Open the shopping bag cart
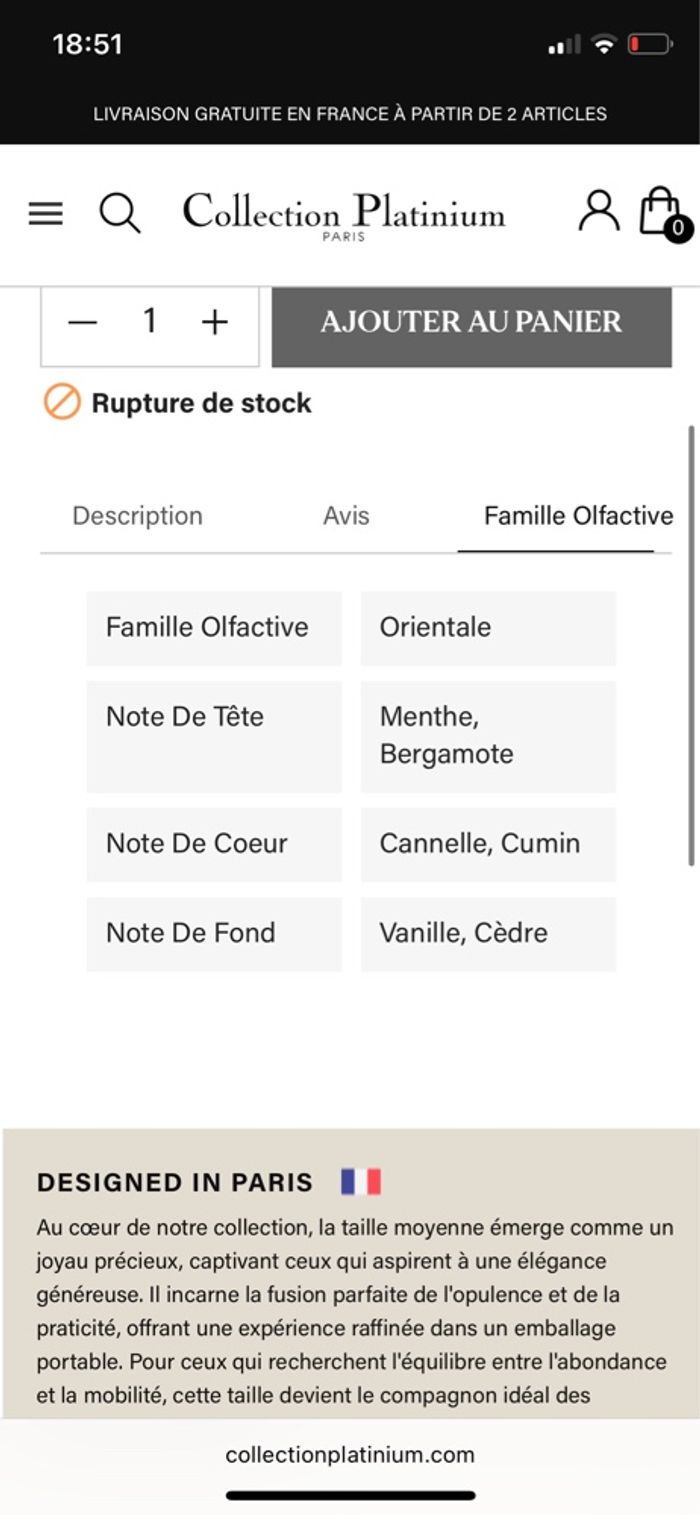Screen dimensions: 700x1515 [x=661, y=211]
